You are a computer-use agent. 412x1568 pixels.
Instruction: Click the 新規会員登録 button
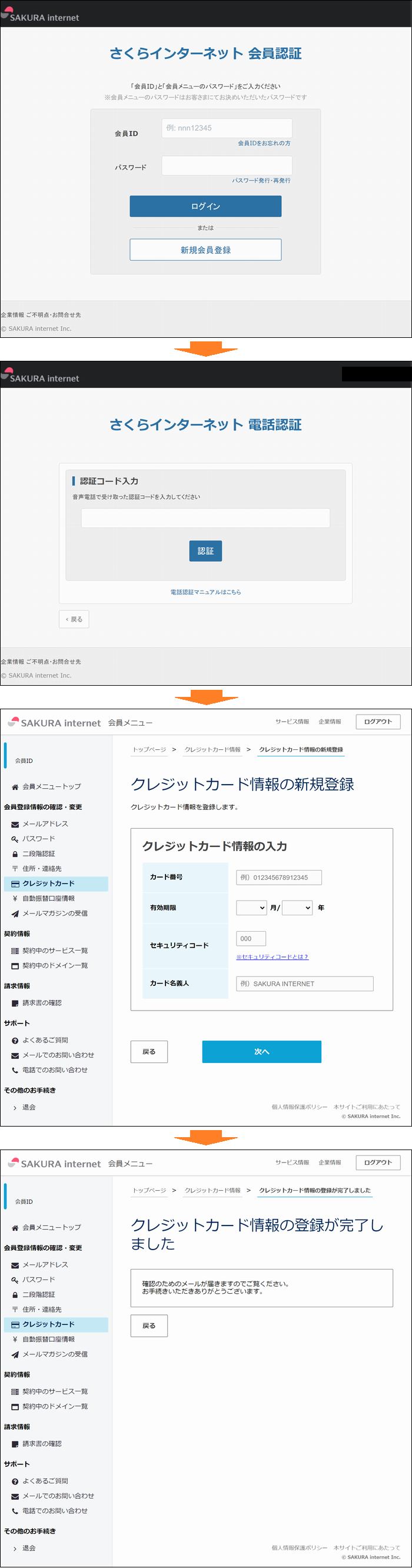[205, 250]
